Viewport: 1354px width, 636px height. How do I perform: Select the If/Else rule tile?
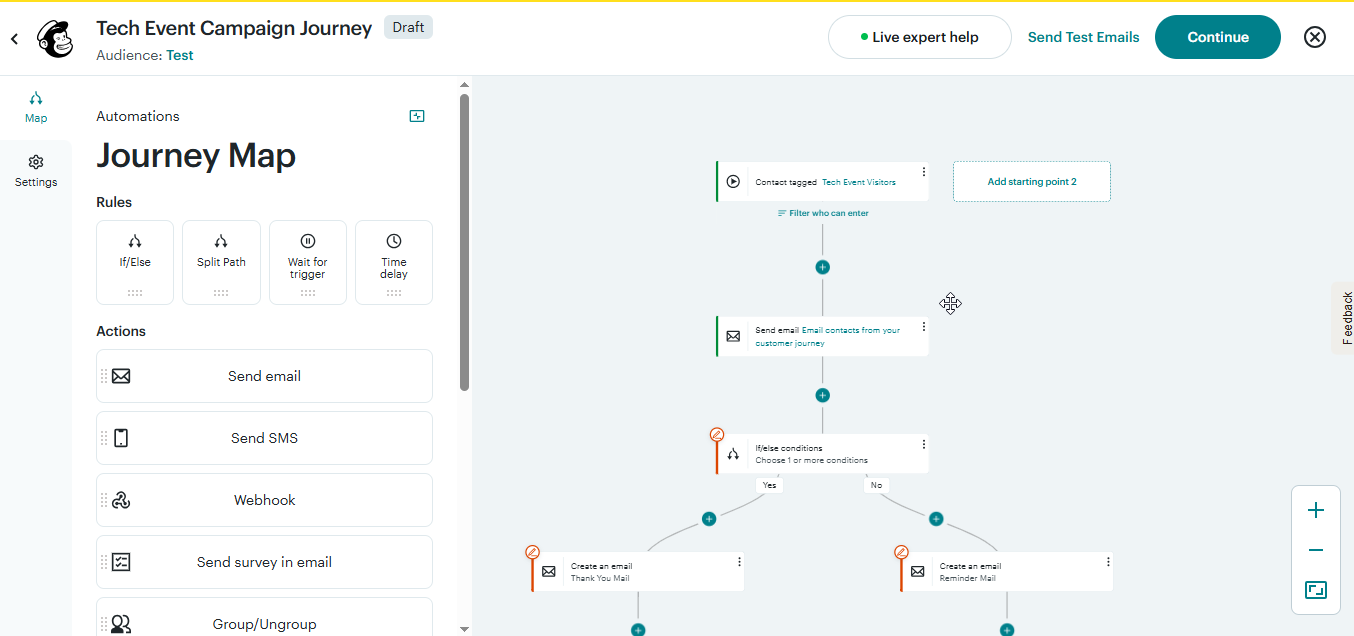click(x=134, y=262)
